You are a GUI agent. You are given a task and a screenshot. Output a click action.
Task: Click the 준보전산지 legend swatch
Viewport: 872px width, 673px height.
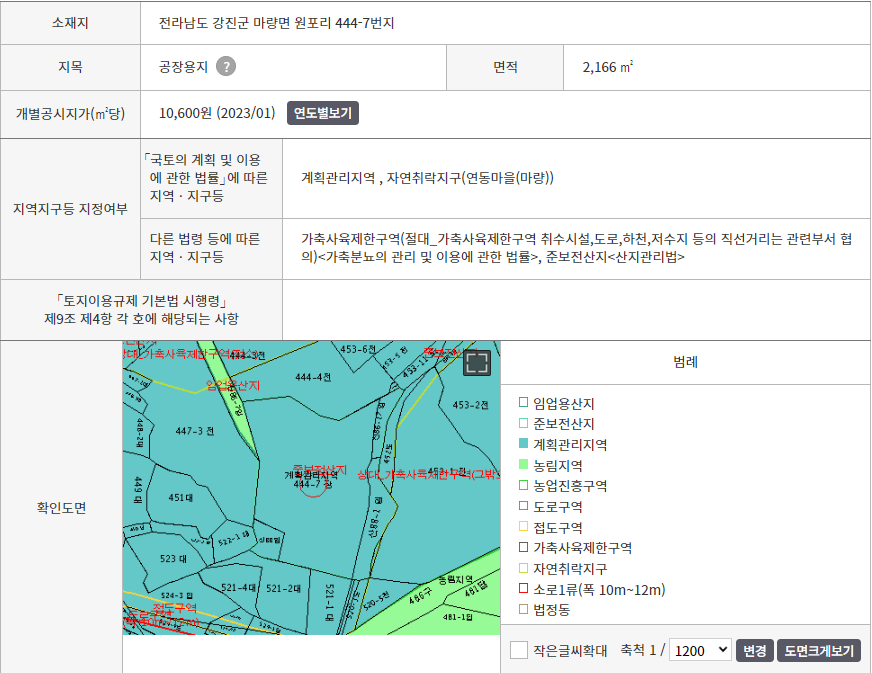(x=523, y=423)
